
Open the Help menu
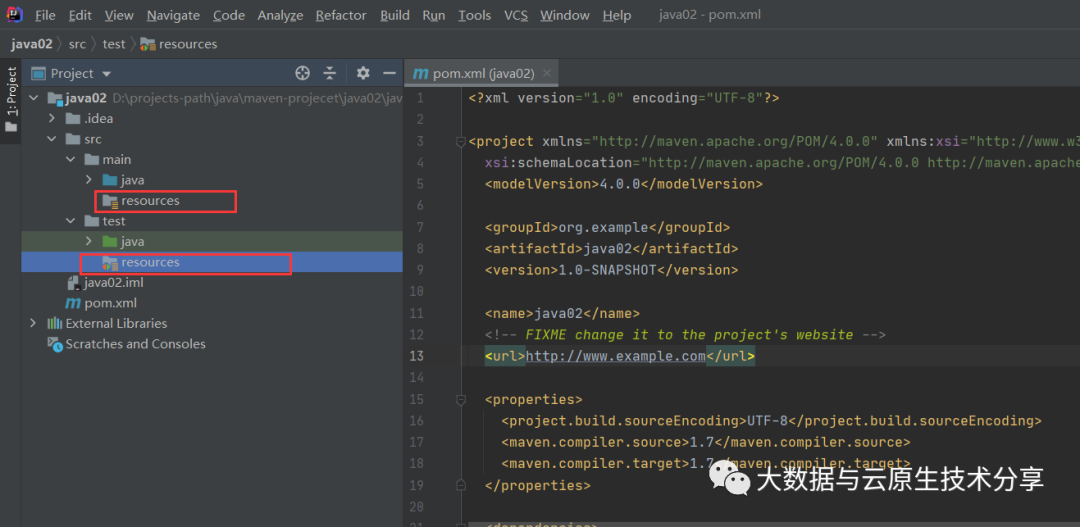coord(616,15)
